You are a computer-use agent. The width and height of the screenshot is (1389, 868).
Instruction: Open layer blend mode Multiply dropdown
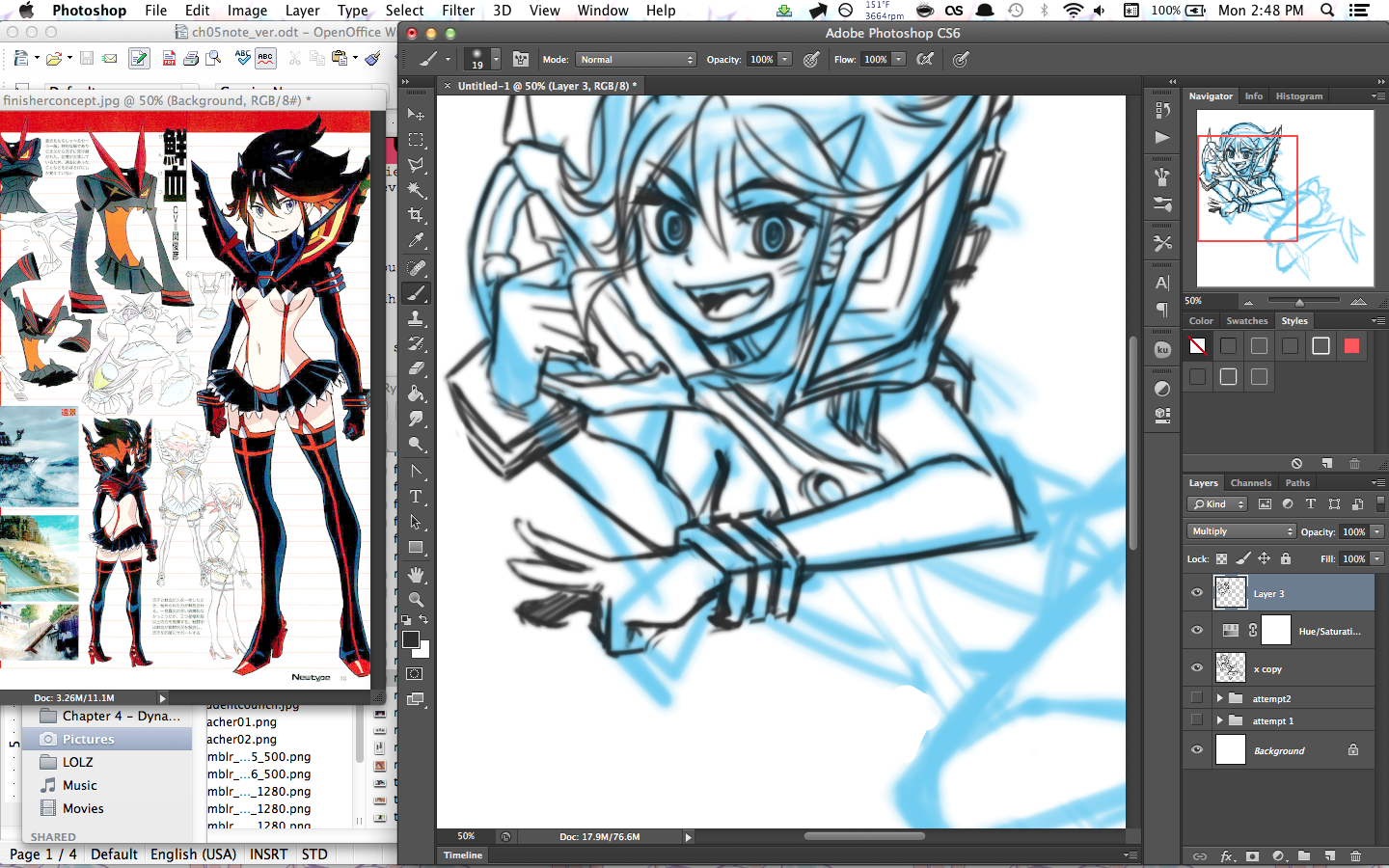click(1241, 531)
